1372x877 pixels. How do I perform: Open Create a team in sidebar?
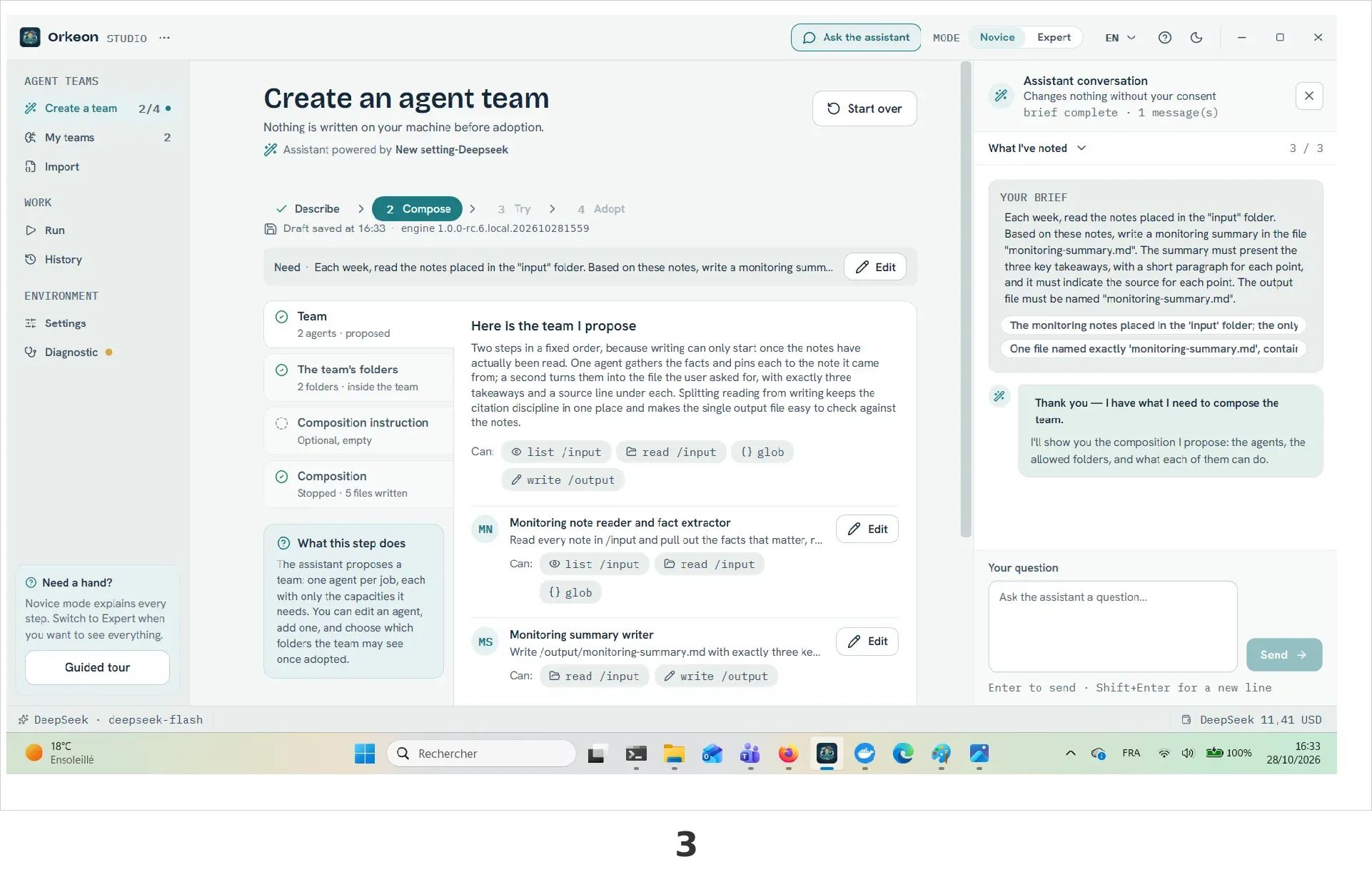pyautogui.click(x=98, y=108)
